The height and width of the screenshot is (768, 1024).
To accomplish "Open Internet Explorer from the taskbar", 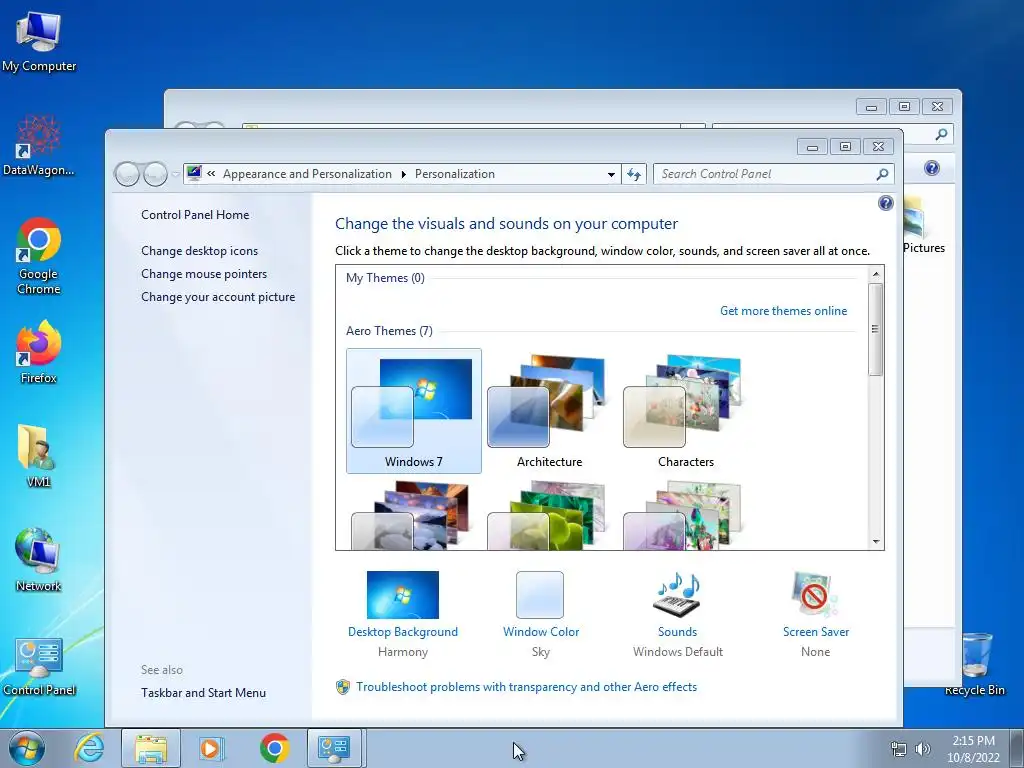I will click(89, 748).
